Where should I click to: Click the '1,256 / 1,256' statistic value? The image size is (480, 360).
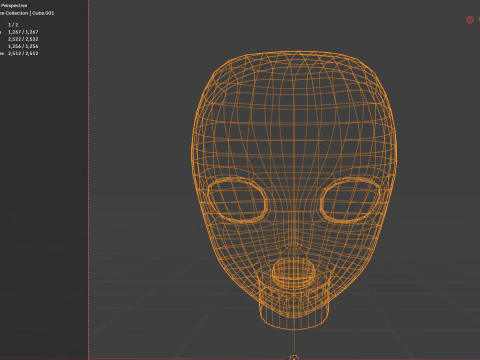[23, 46]
